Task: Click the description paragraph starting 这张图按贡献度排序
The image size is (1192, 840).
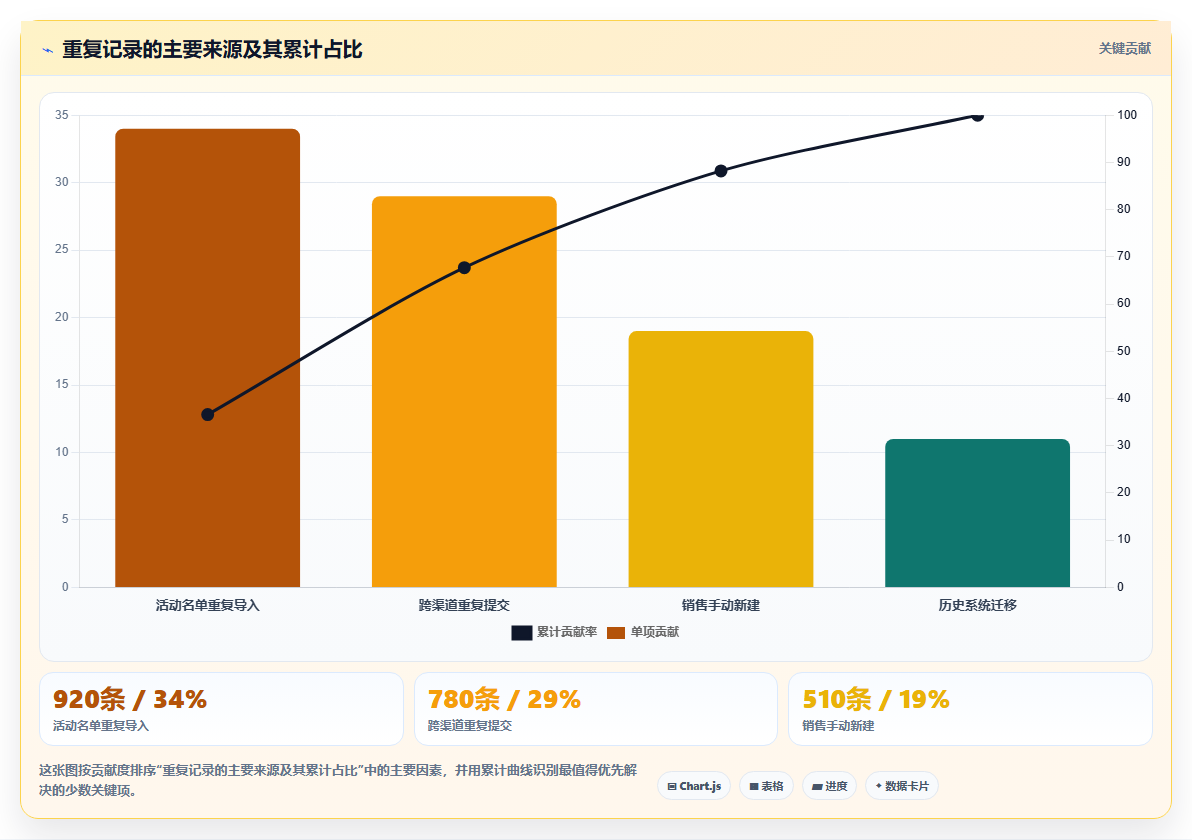Action: pos(338,780)
